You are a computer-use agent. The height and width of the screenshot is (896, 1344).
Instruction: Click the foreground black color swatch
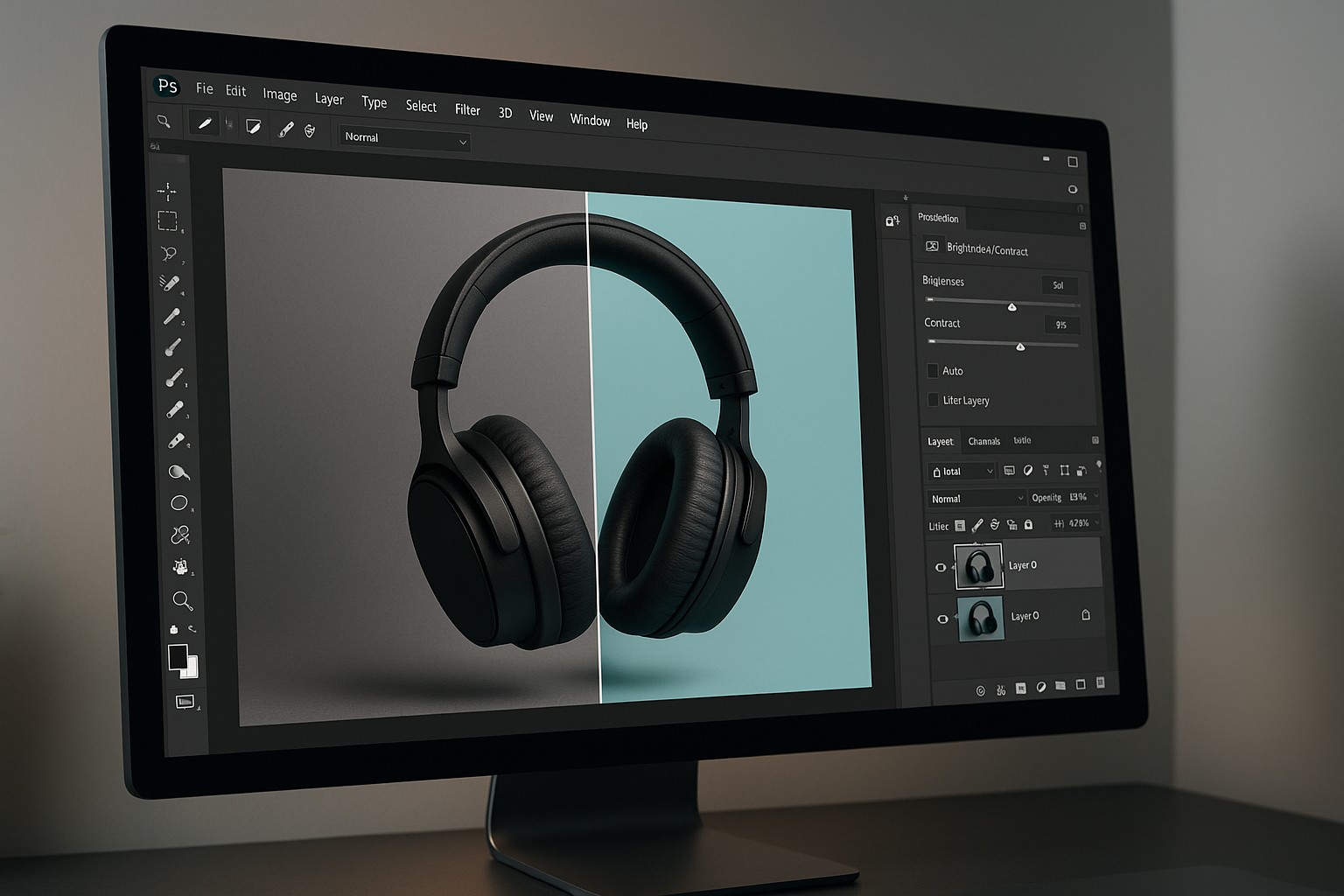point(178,656)
